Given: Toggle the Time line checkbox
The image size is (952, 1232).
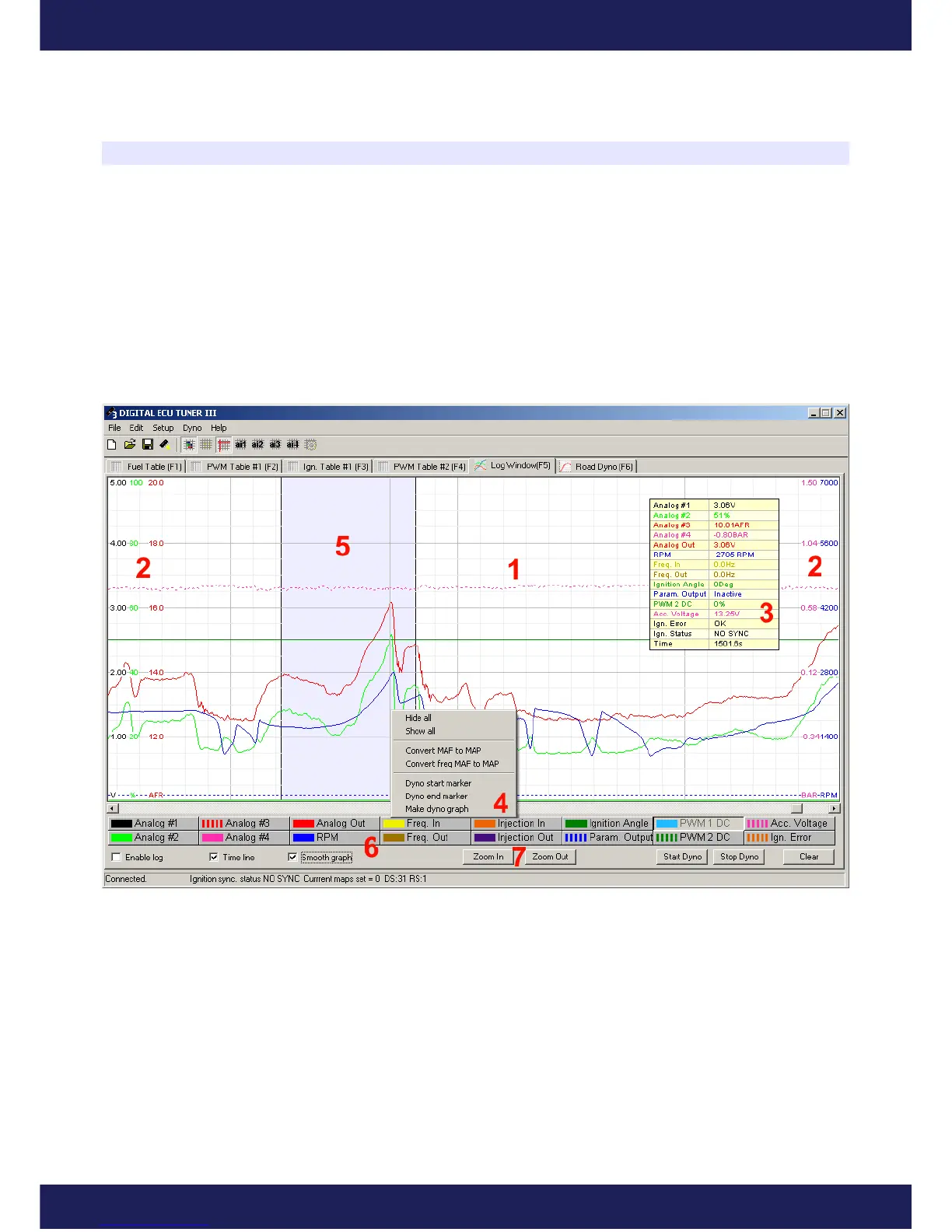Looking at the screenshot, I should click(214, 857).
